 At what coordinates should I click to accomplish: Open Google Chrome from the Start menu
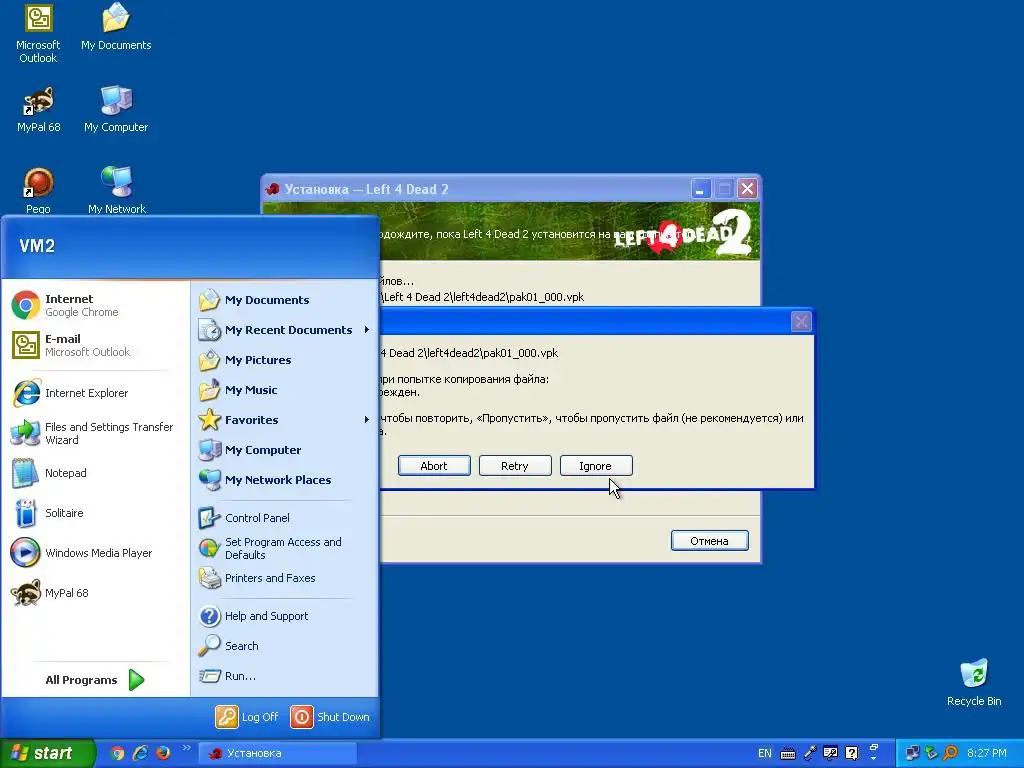(95, 305)
